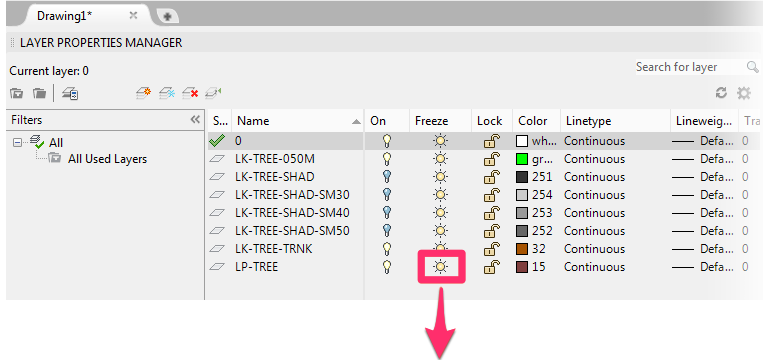
Task: Lock layer LK-TREE-TRNK padlock
Action: (x=492, y=249)
